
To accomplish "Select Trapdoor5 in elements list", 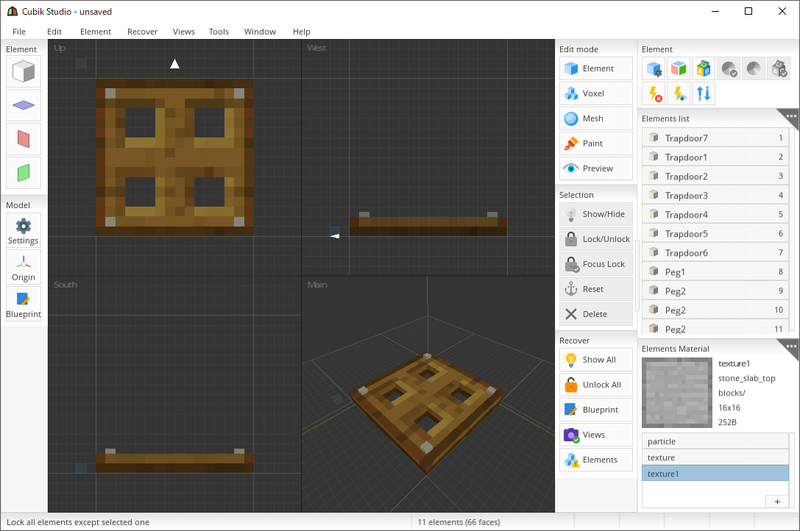I will 715,234.
